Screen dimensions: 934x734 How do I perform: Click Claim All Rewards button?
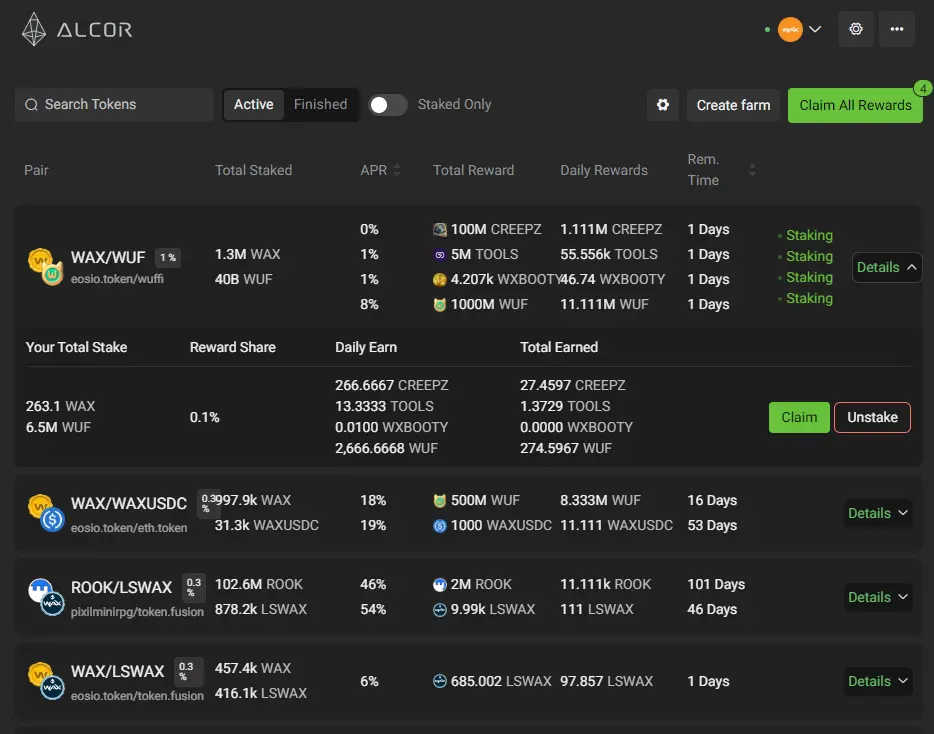click(855, 105)
